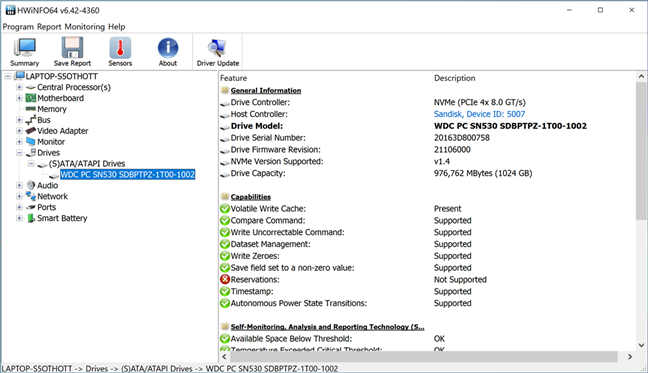648x373 pixels.
Task: Click the Bus icon in tree
Action: coord(31,120)
